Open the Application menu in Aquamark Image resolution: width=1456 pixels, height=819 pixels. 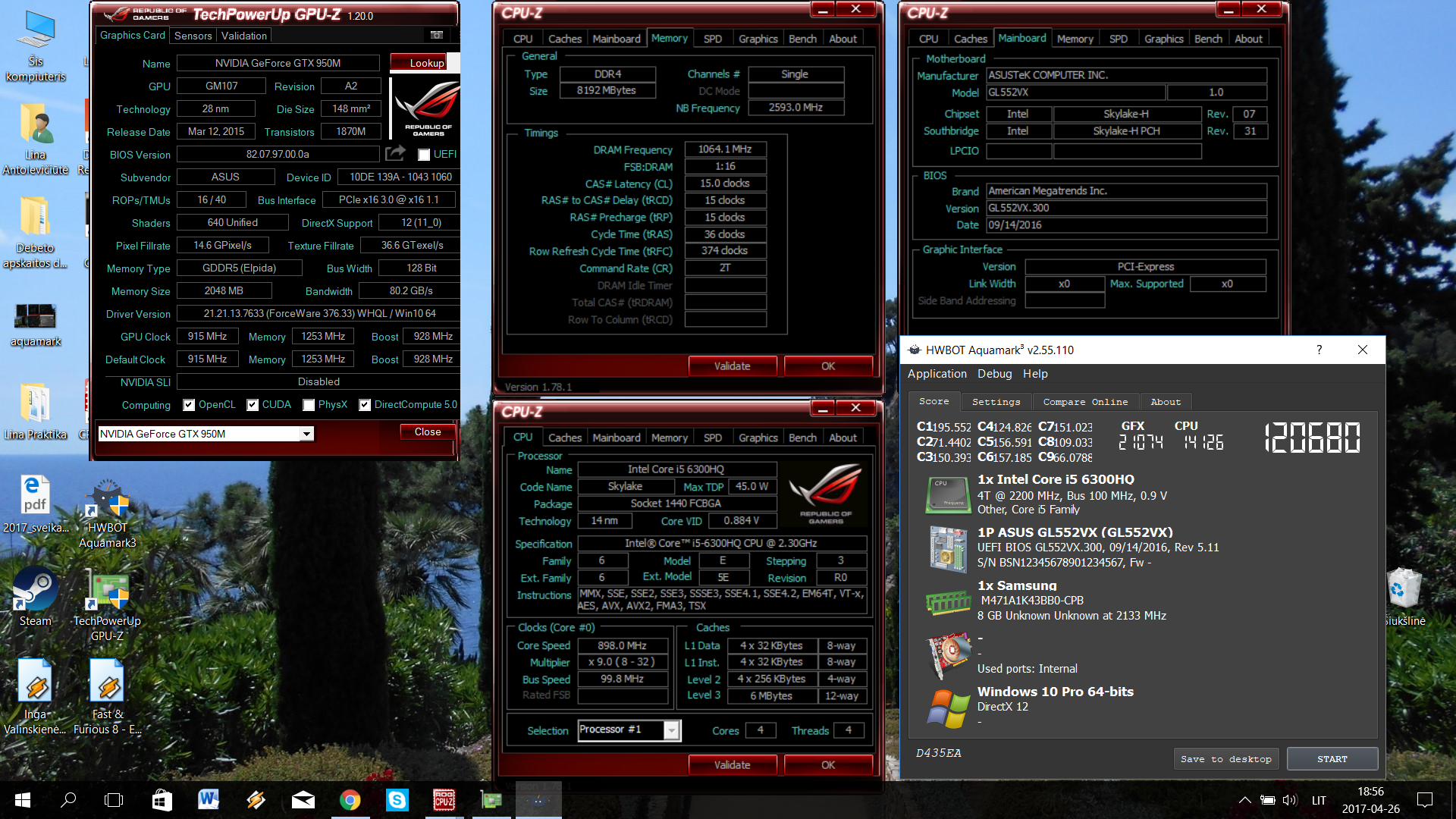coord(937,374)
